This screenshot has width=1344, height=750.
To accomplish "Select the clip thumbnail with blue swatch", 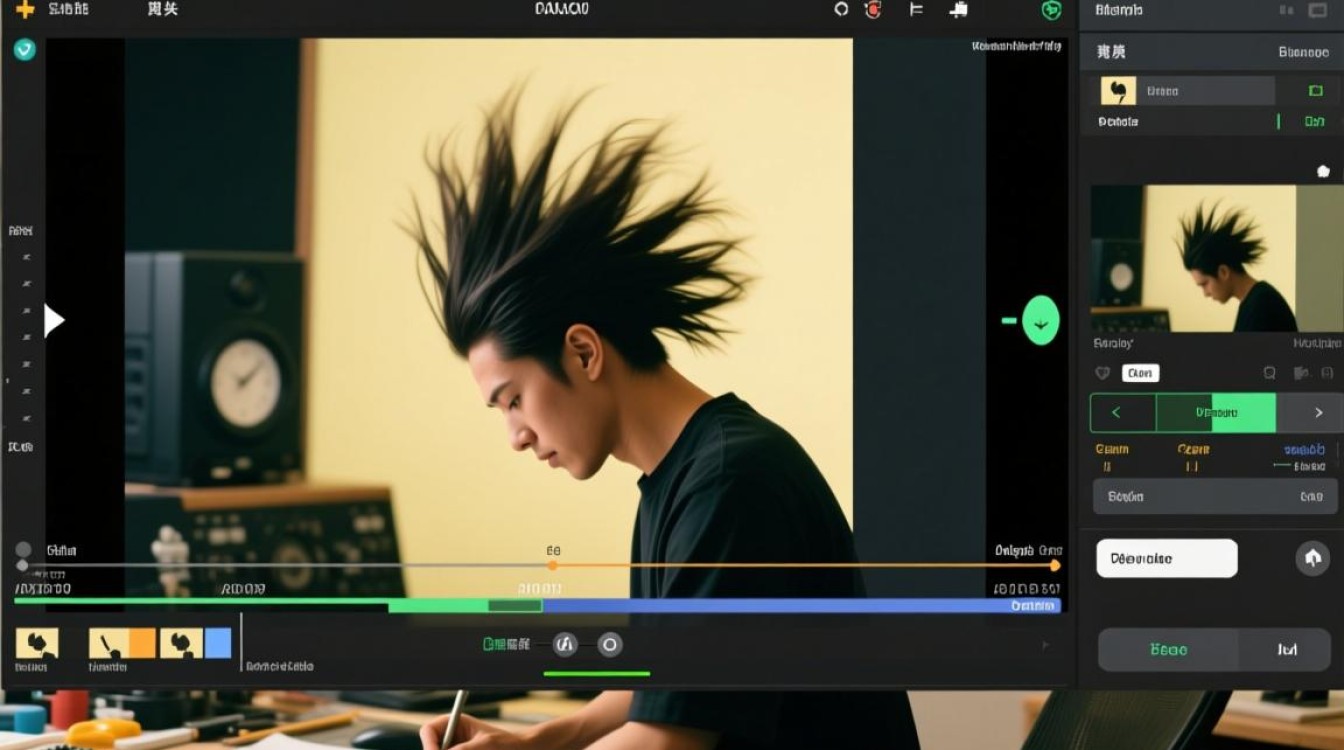I will (196, 643).
